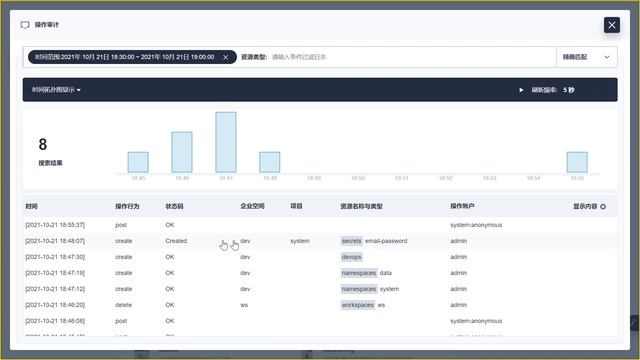The width and height of the screenshot is (640, 360).
Task: Open log entry at 2021-10-21 18:47:12
Action: (x=320, y=289)
